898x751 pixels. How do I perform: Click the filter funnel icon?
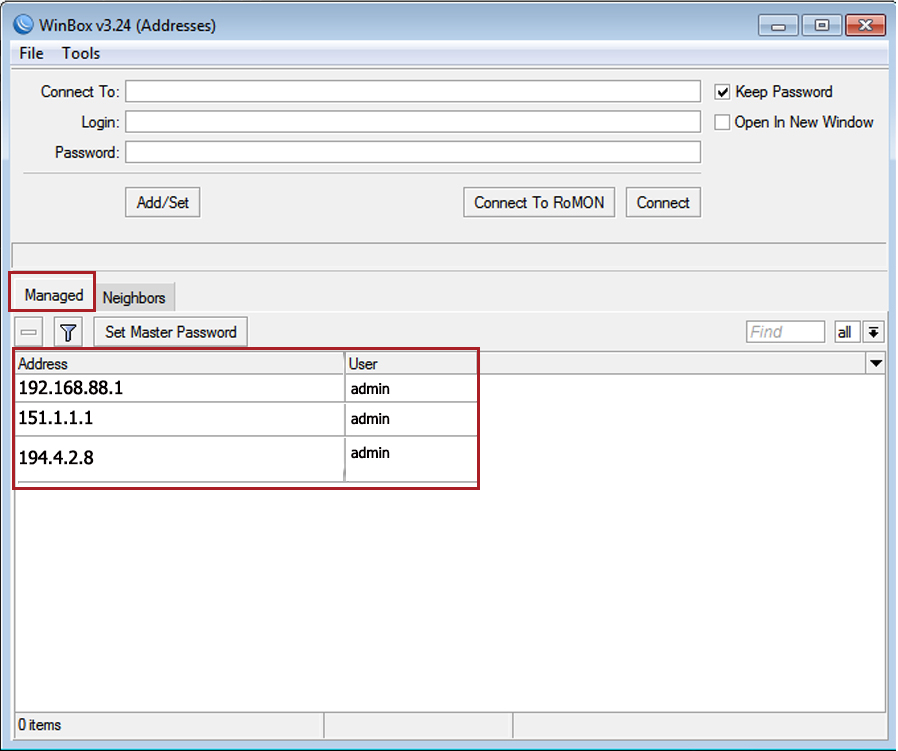click(x=68, y=332)
